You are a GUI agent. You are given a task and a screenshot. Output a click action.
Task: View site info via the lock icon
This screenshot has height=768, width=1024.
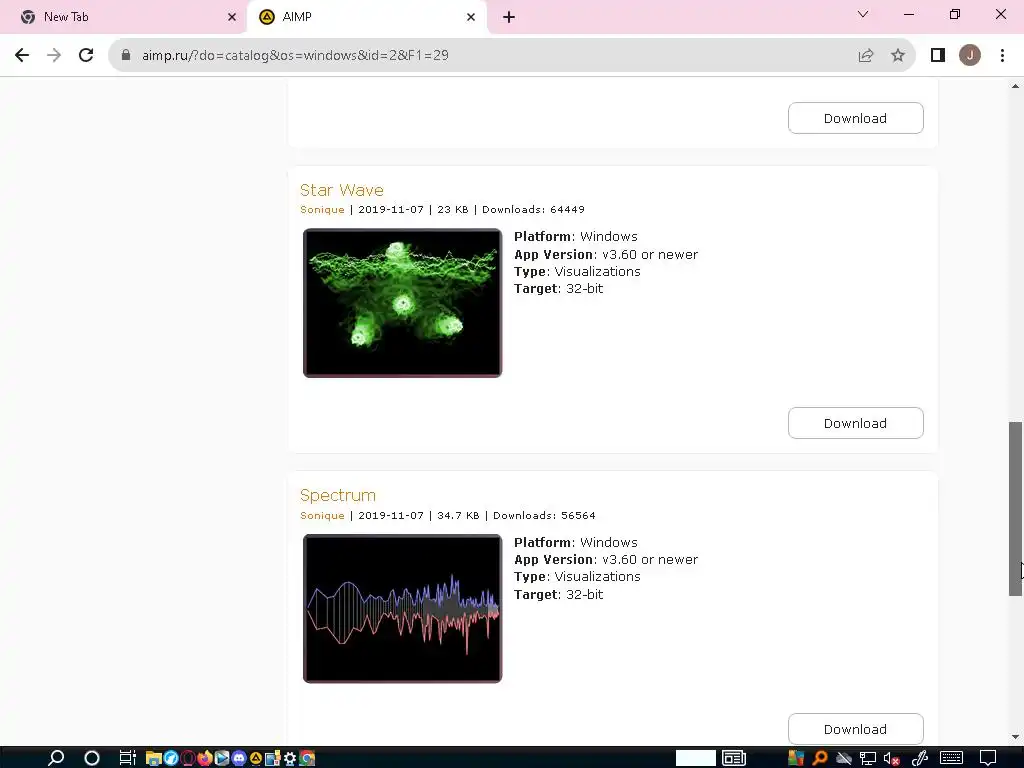(x=126, y=55)
